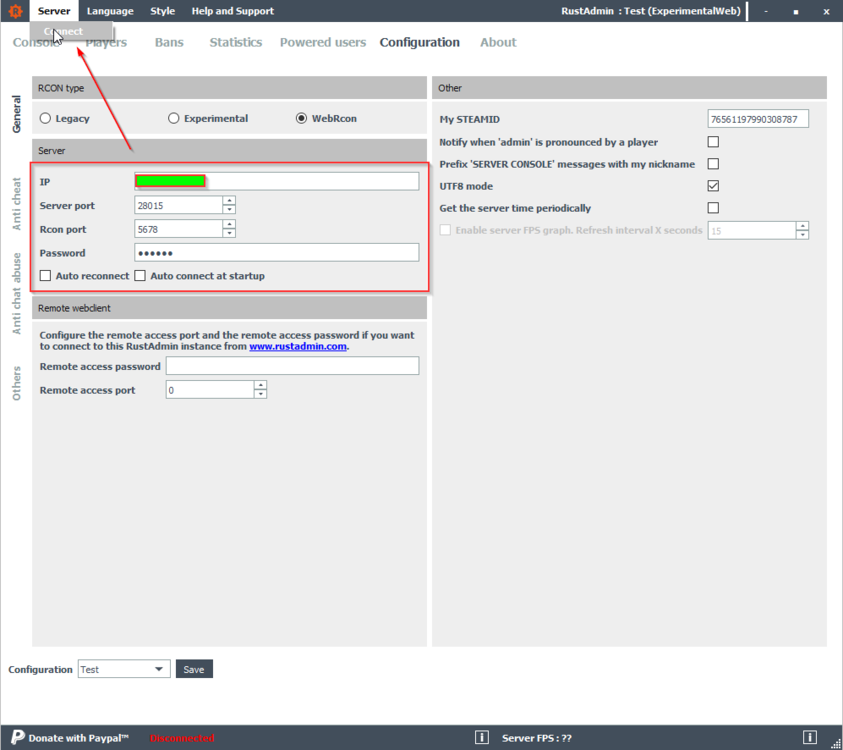Click the RustAdmin gear logo icon

point(14,11)
